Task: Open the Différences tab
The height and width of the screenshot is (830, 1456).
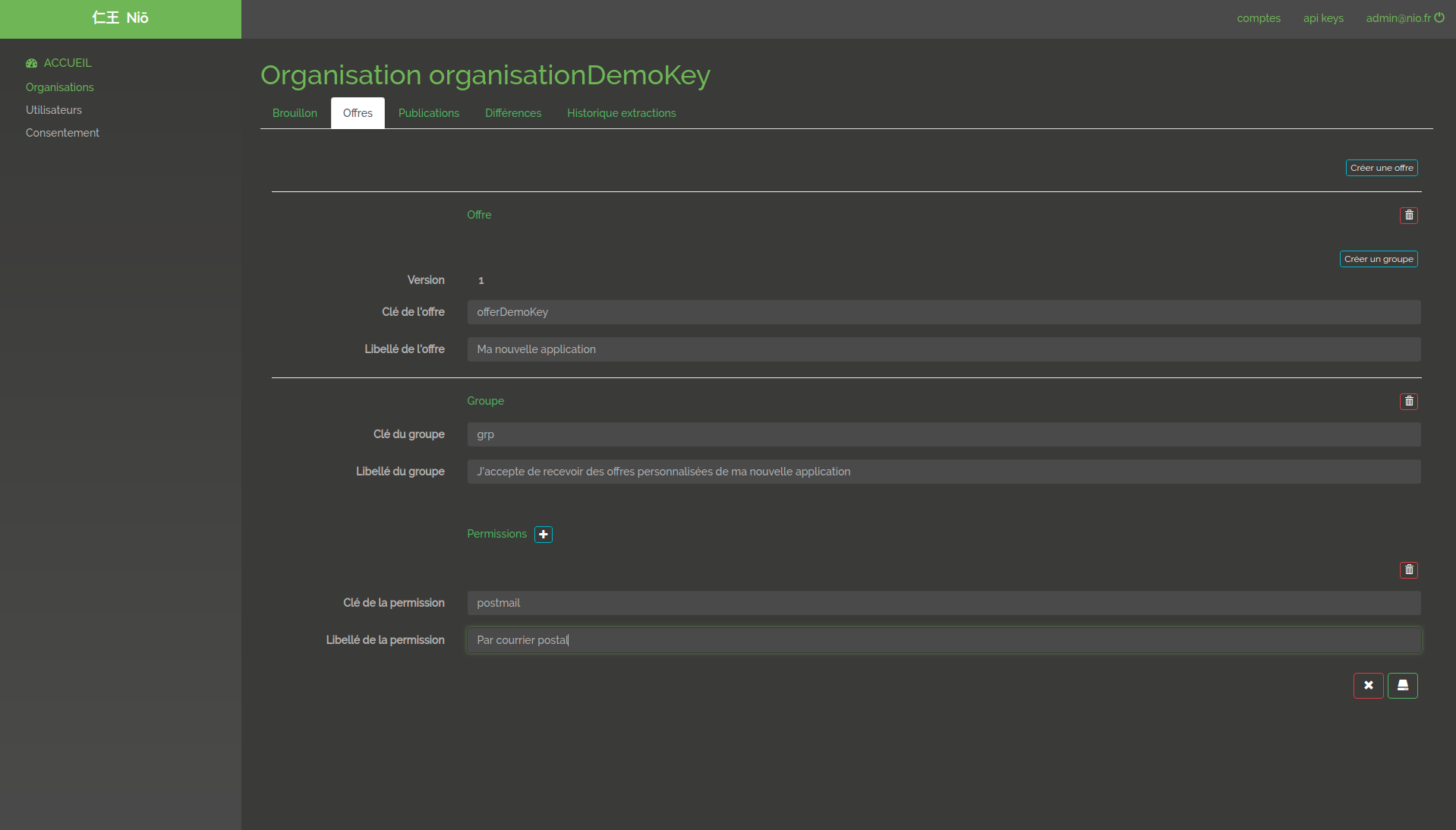Action: pyautogui.click(x=513, y=113)
